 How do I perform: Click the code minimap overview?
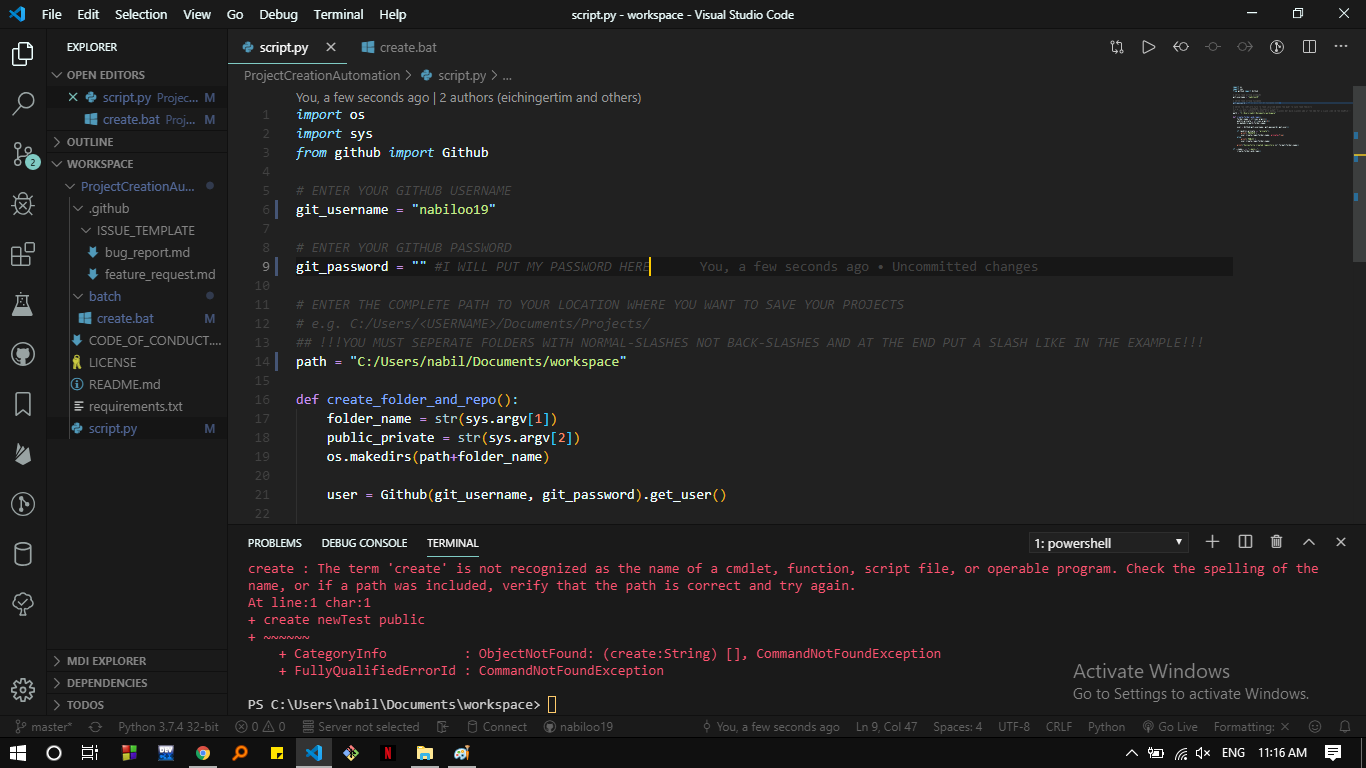(1292, 120)
